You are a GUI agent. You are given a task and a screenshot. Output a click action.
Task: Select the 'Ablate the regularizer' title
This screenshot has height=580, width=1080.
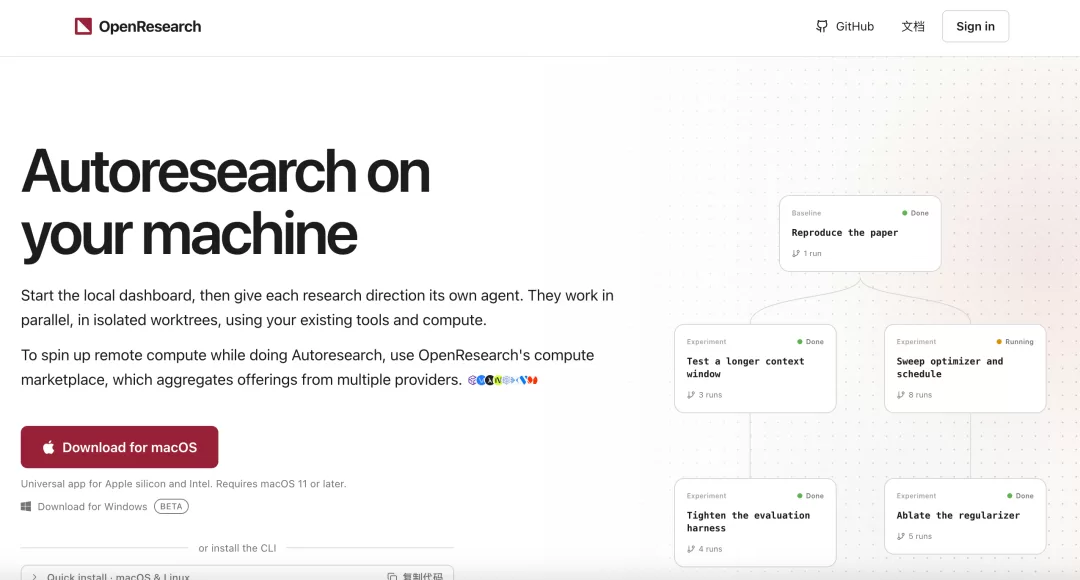[x=958, y=515]
